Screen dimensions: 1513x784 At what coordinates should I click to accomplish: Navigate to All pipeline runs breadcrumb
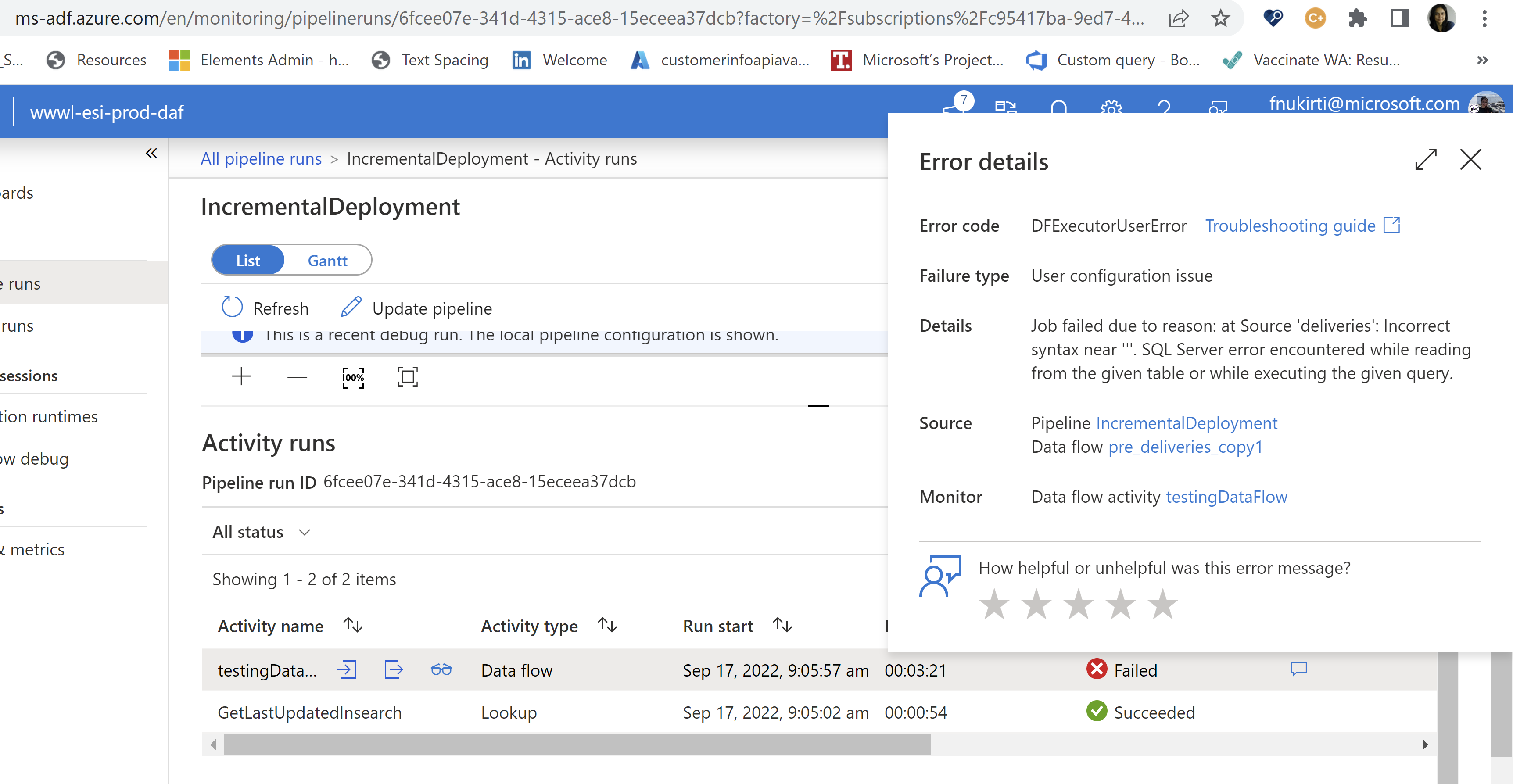261,158
